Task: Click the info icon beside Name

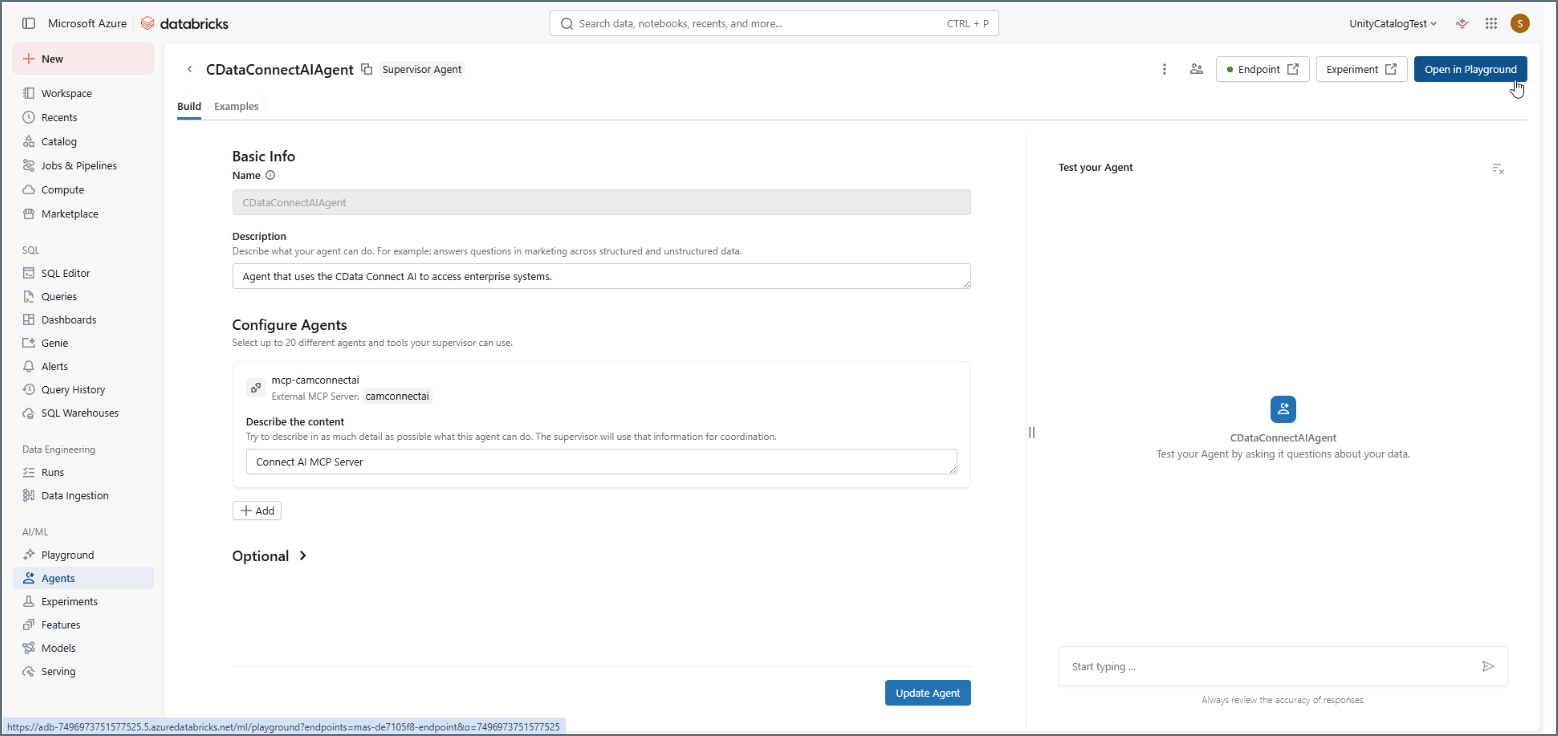Action: [270, 175]
